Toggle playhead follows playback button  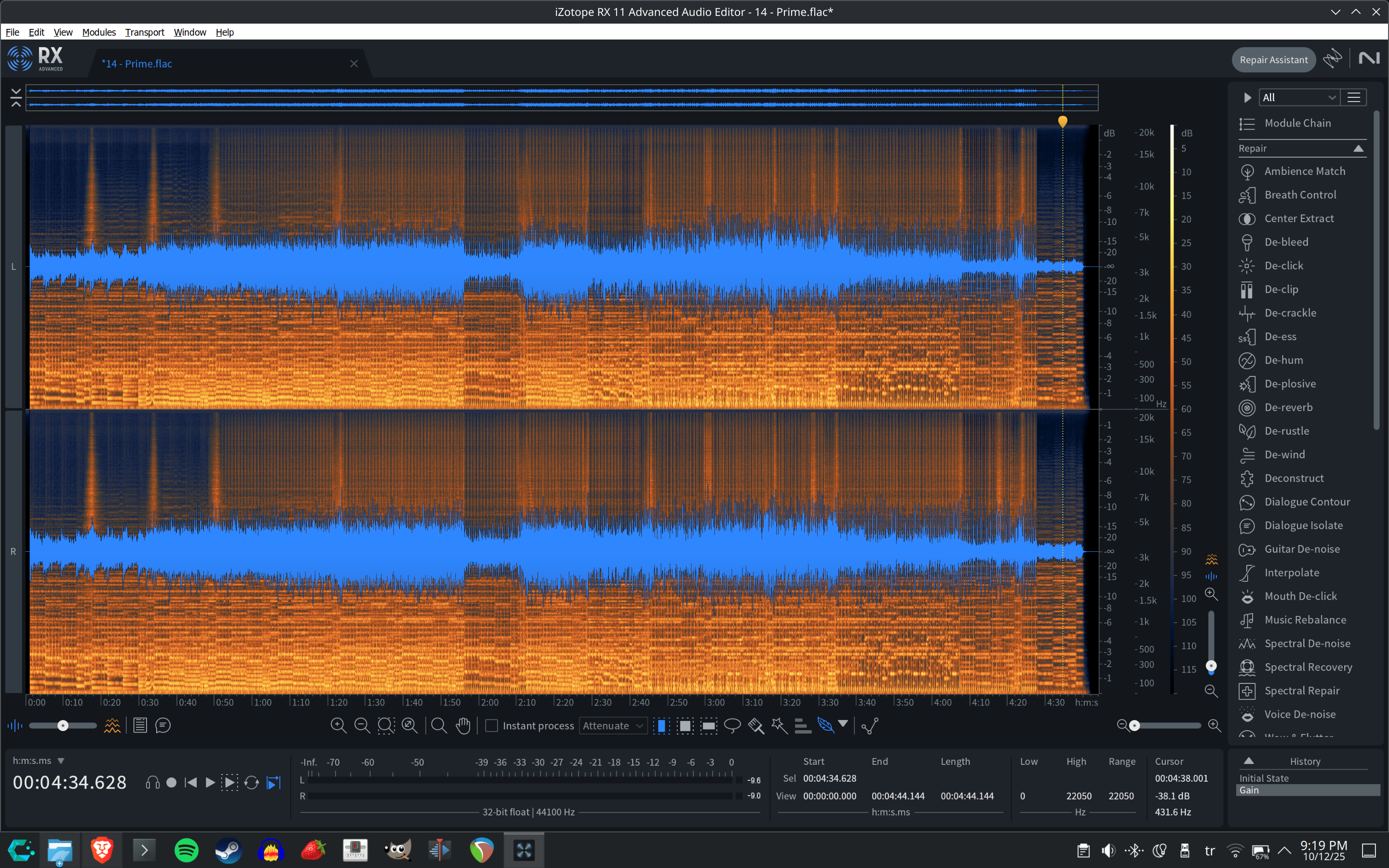[274, 783]
